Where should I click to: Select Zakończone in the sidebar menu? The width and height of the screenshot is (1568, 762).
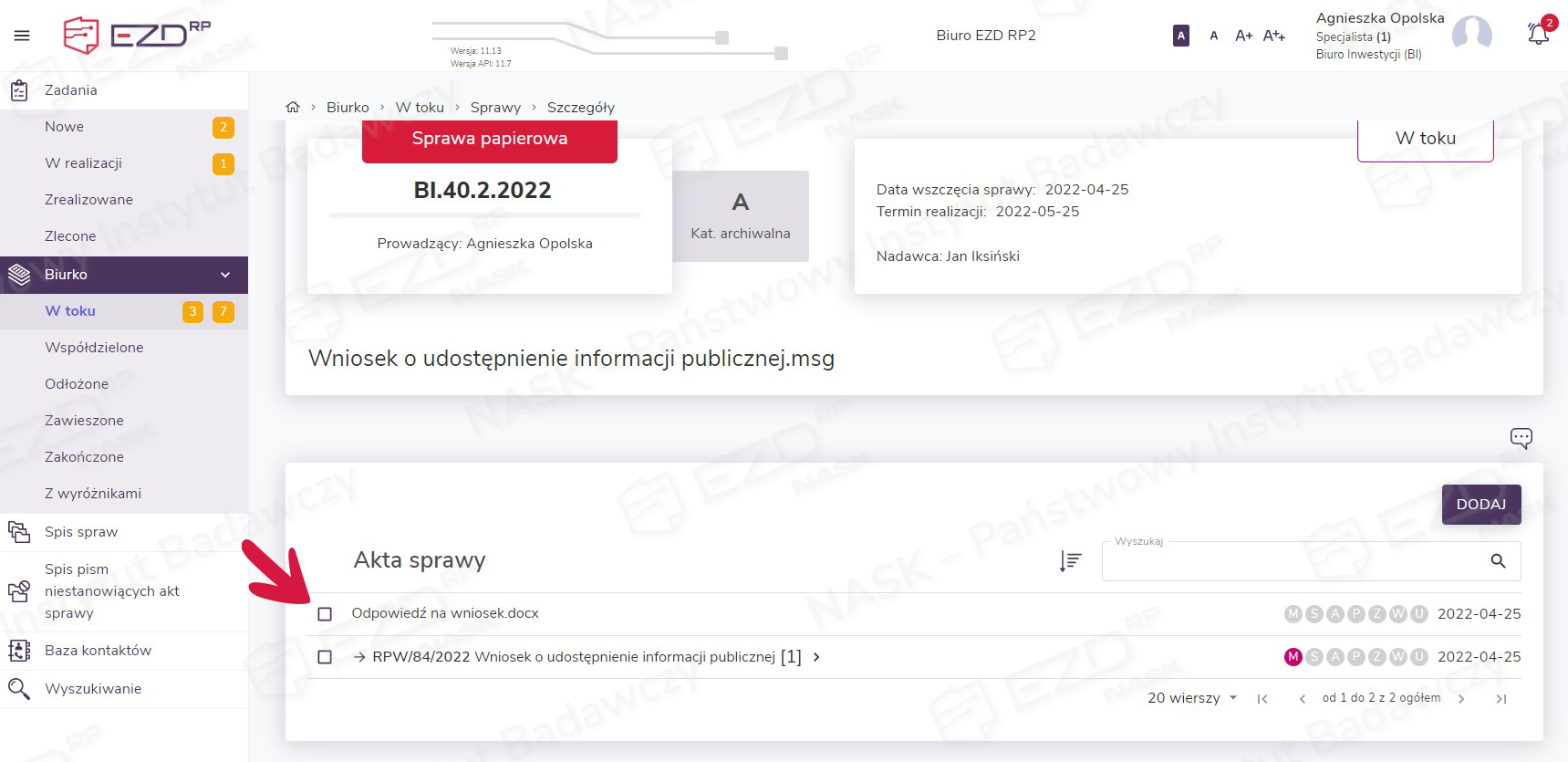[x=84, y=457]
